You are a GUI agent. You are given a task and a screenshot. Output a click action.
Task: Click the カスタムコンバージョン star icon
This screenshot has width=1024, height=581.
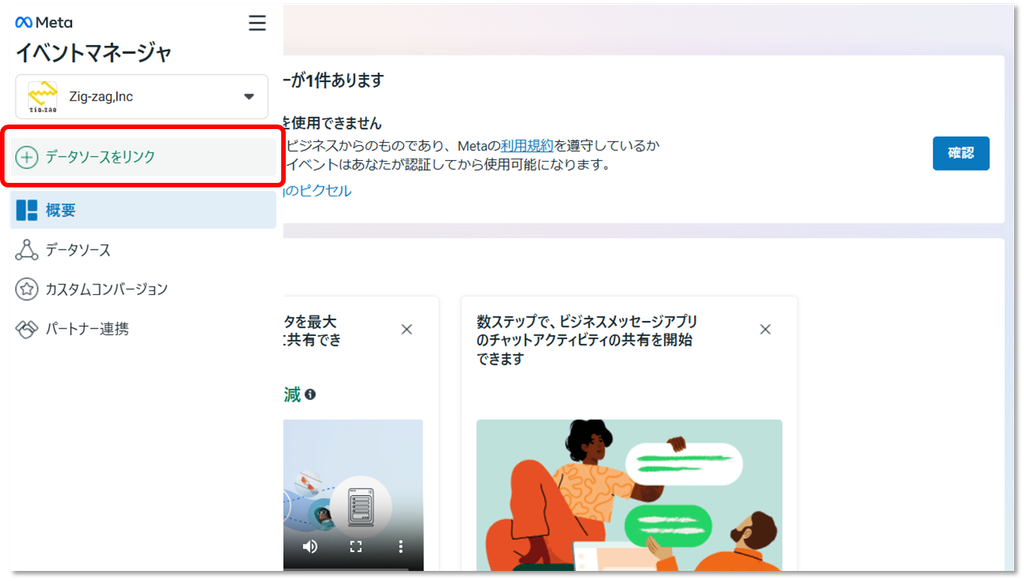pyautogui.click(x=27, y=289)
